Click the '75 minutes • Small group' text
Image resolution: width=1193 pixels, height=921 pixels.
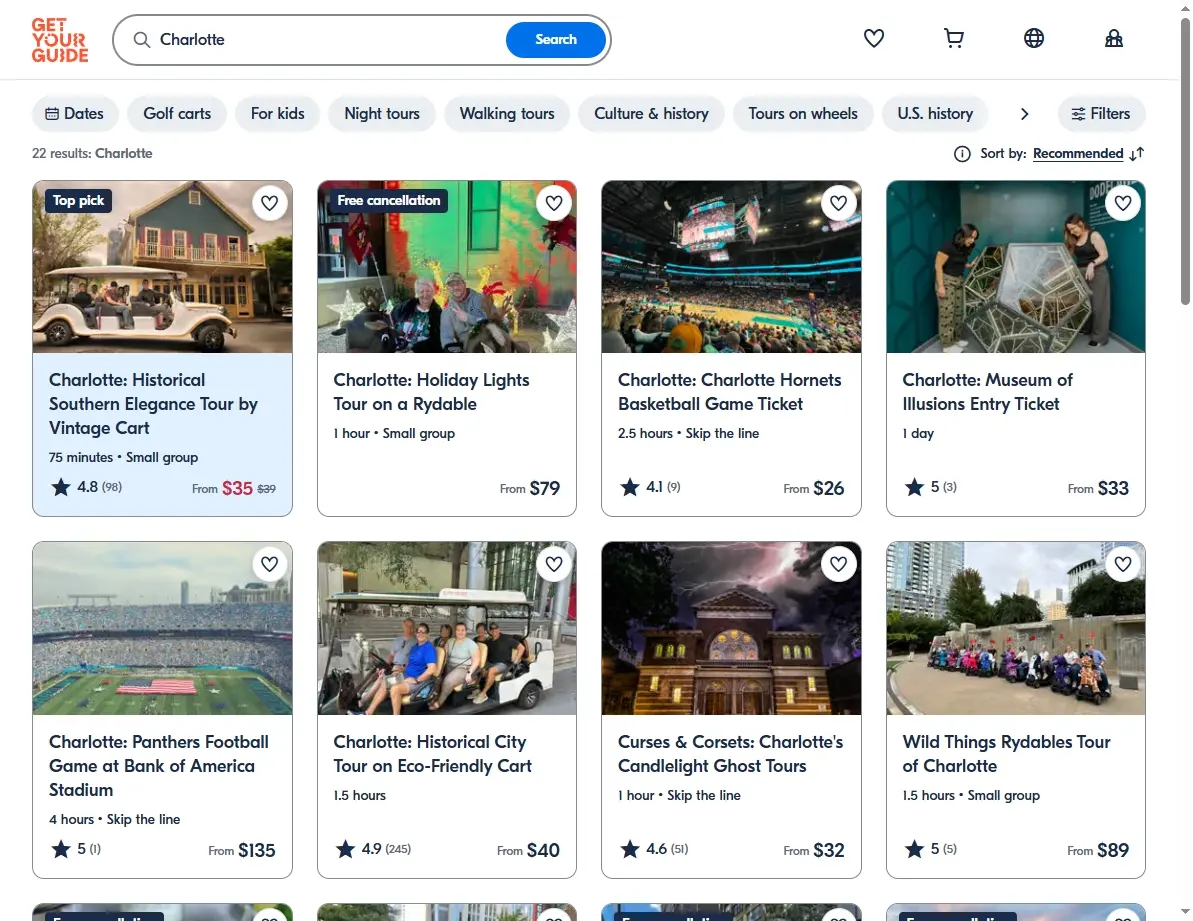tap(123, 458)
